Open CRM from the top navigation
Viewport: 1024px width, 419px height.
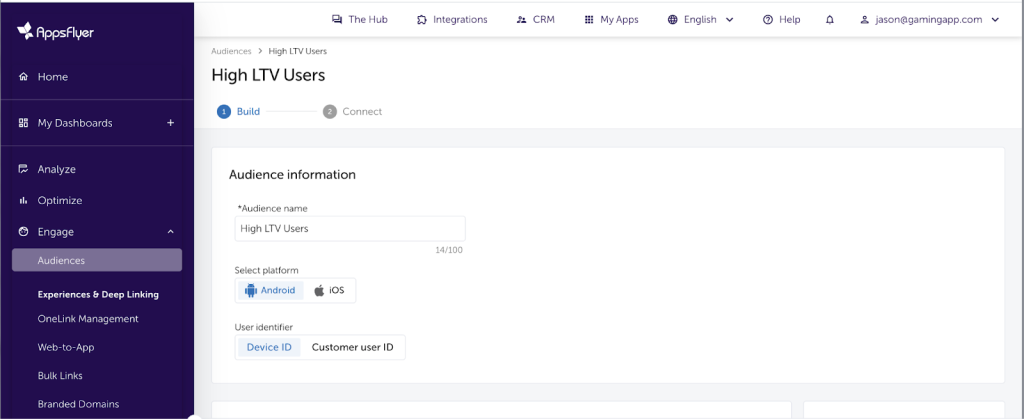pyautogui.click(x=536, y=19)
